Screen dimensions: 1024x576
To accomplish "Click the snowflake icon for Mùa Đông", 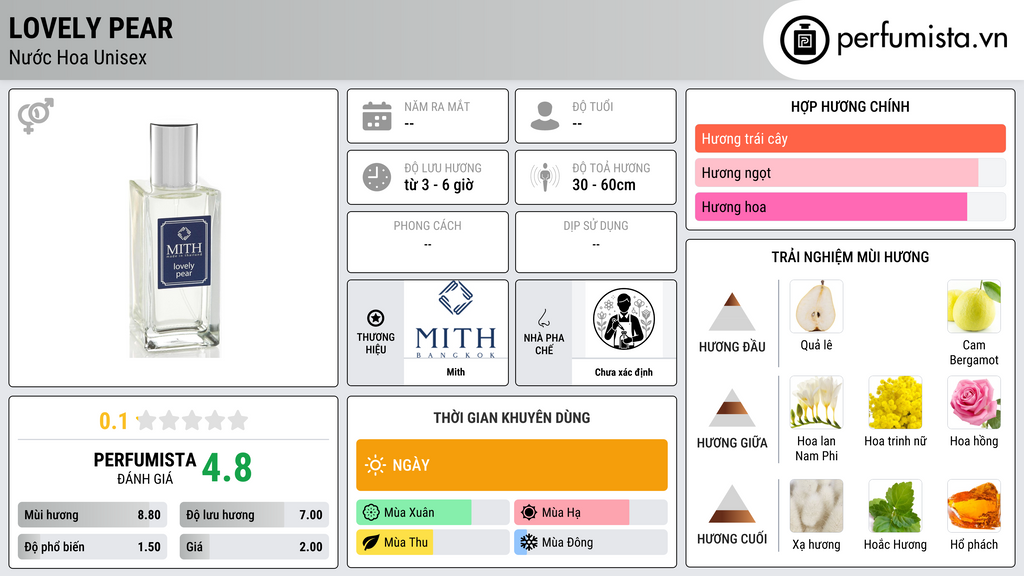I will point(529,543).
